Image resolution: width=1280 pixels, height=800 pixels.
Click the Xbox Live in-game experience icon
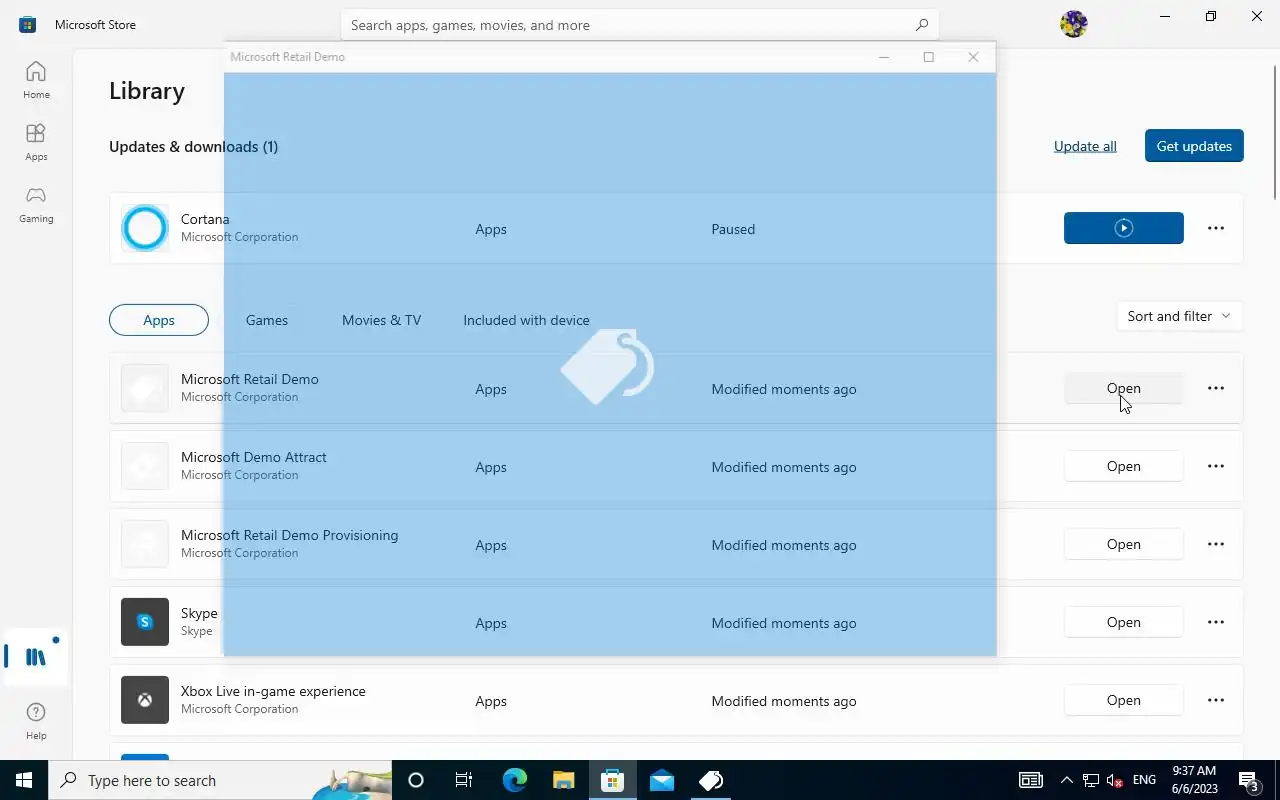145,700
